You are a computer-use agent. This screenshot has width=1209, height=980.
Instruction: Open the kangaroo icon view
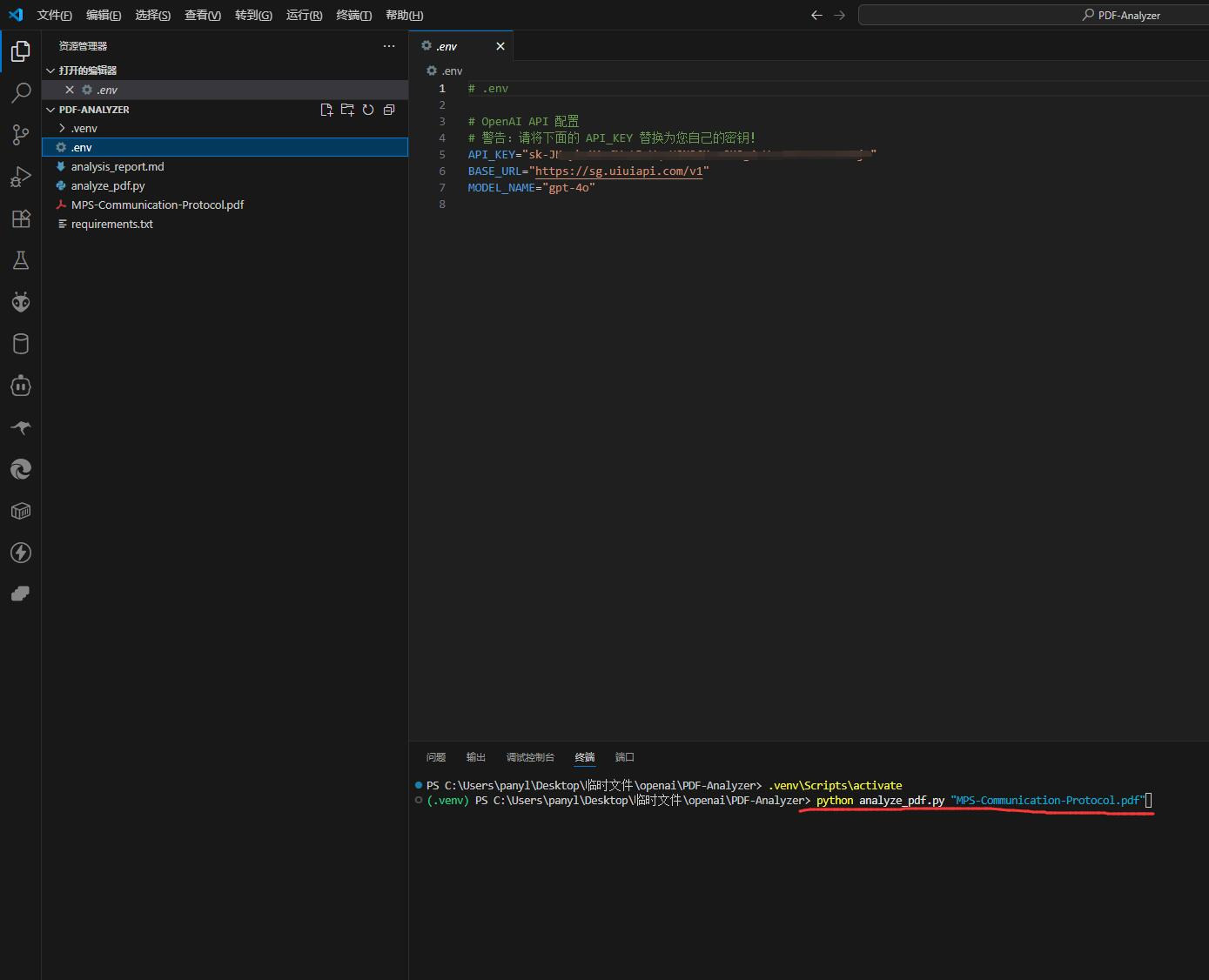point(21,427)
